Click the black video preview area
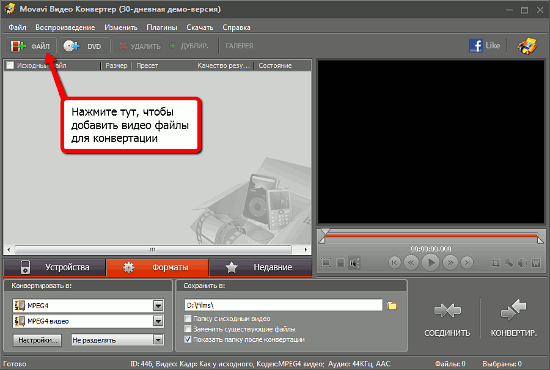Viewport: 550px width, 370px height. coord(431,142)
